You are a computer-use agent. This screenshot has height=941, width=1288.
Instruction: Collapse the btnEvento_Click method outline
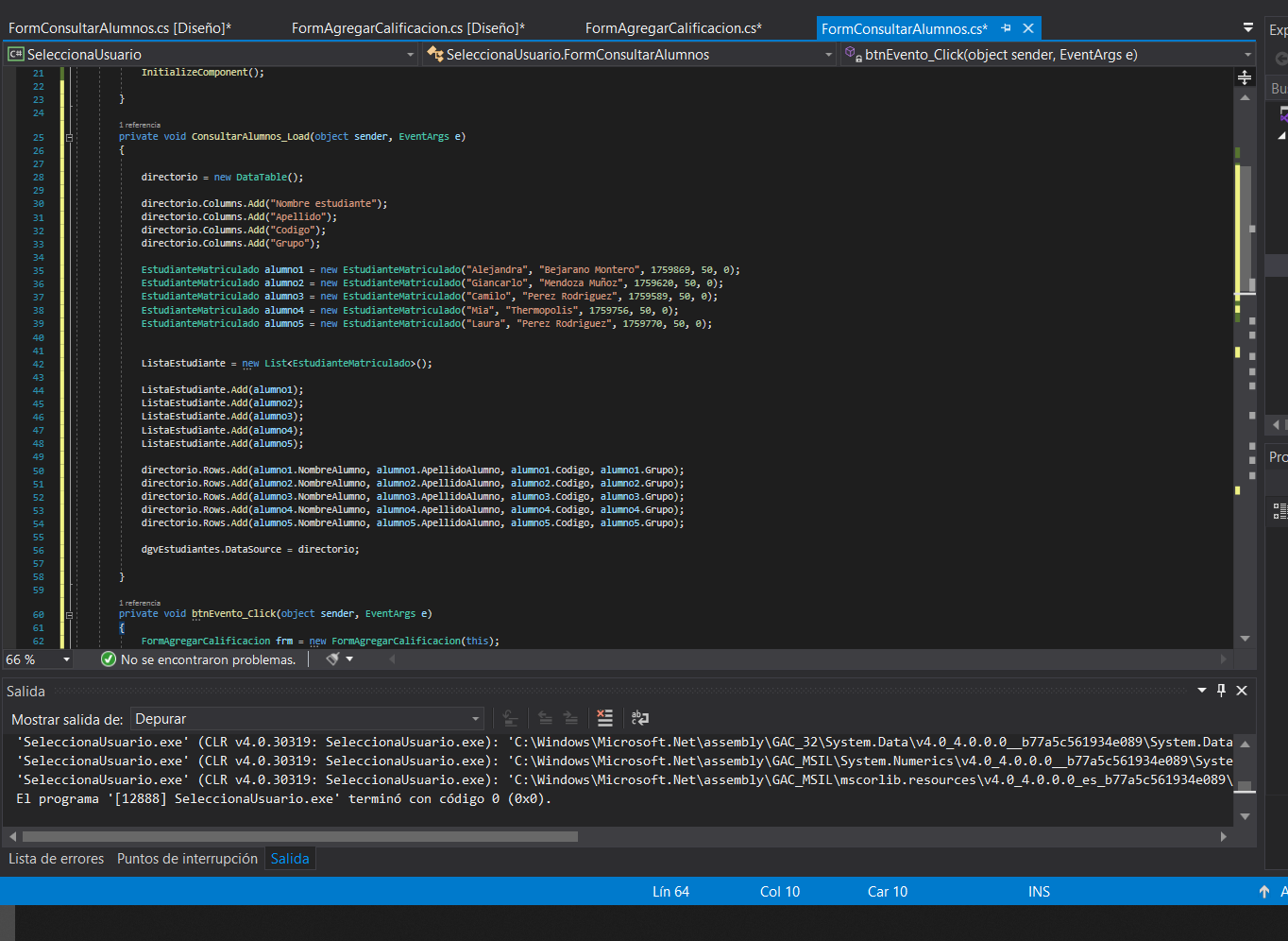tap(69, 614)
